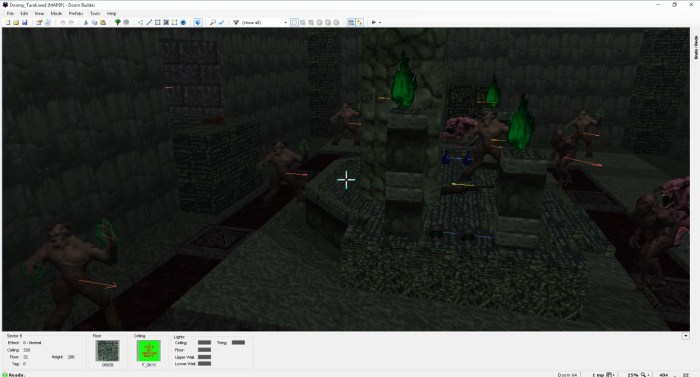Run map analysis checkmark icon
Screen dimensions: 700x377
coord(221,22)
